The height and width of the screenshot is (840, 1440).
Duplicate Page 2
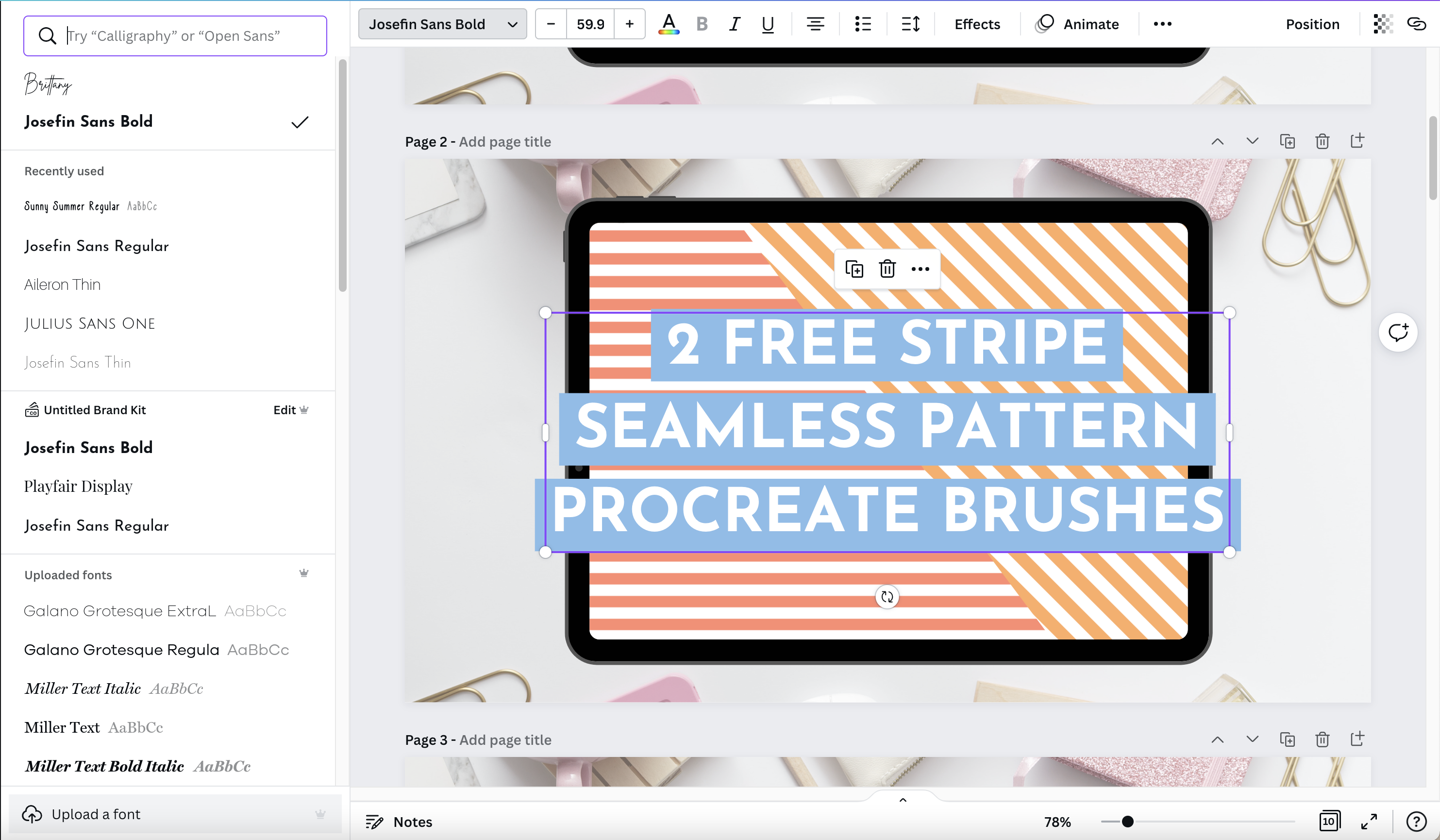coord(1287,141)
